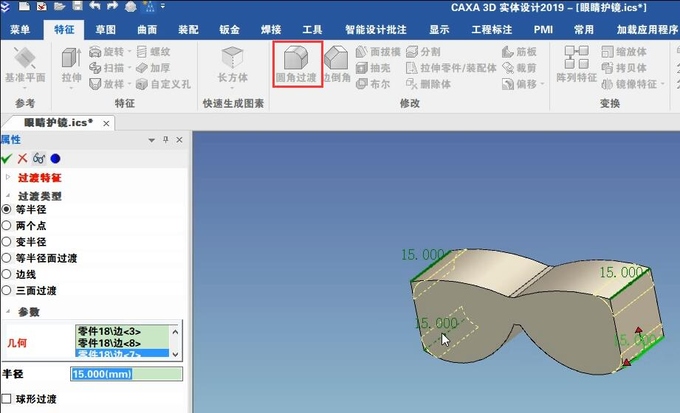Click the 裁剪 trim tool
The image size is (680, 413).
click(x=519, y=68)
